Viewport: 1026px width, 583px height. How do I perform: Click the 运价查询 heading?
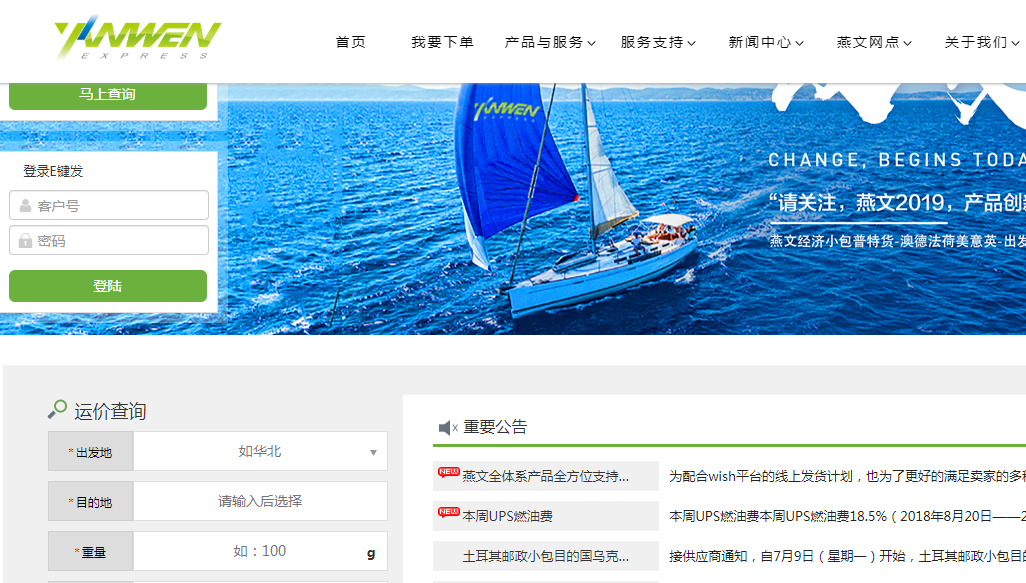pyautogui.click(x=110, y=411)
